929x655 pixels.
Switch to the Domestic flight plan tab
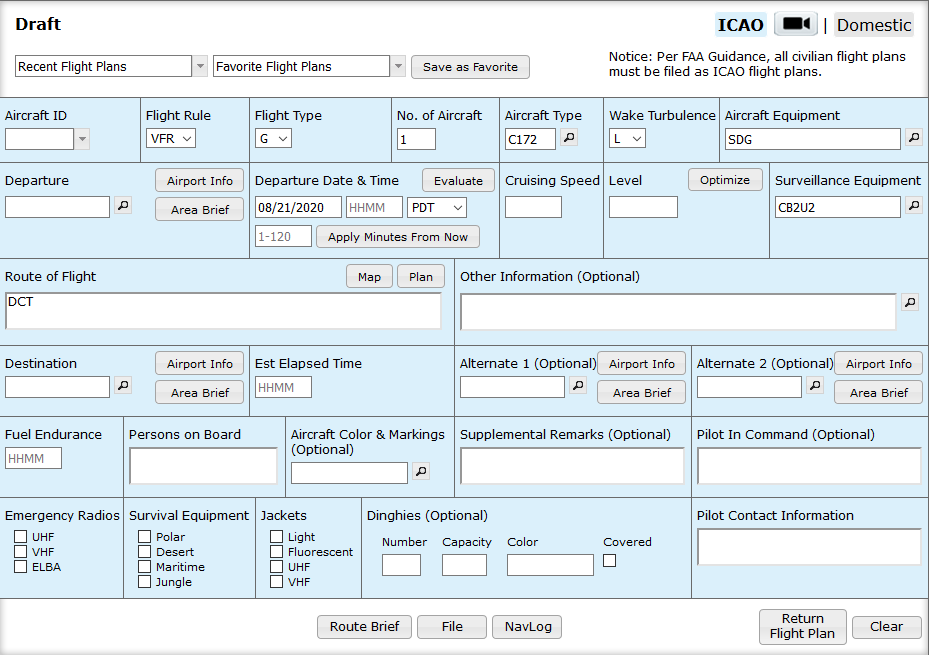click(x=873, y=25)
